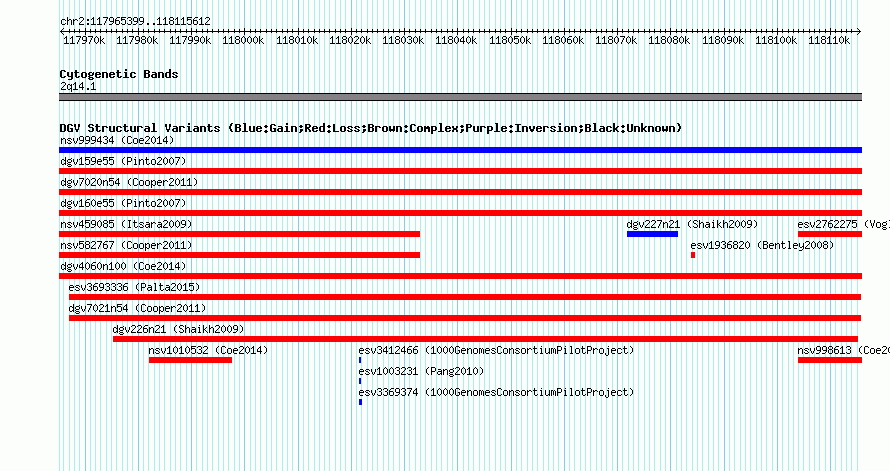Click dgv4060n100 (Coe2014) variant label
This screenshot has width=890, height=471.
pos(123,266)
